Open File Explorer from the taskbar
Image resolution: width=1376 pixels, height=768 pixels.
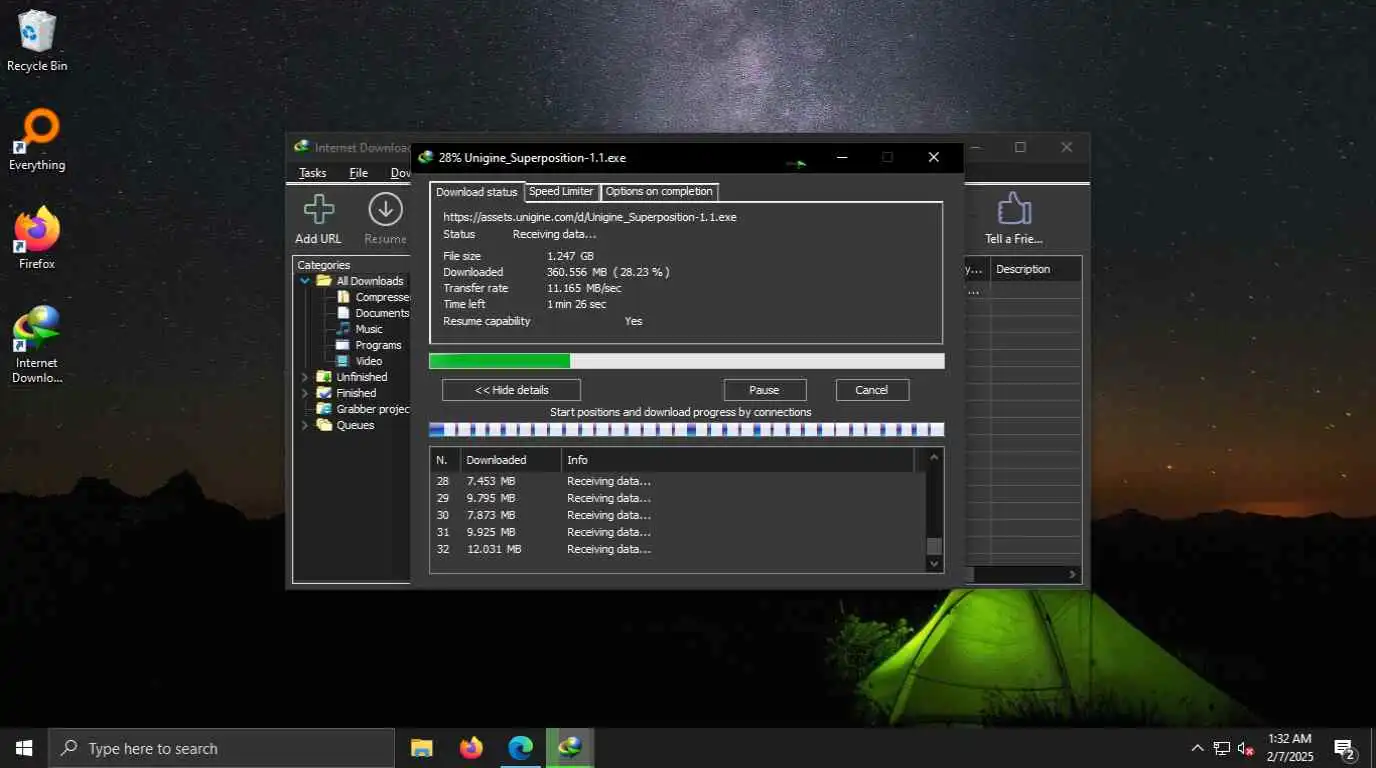tap(422, 748)
